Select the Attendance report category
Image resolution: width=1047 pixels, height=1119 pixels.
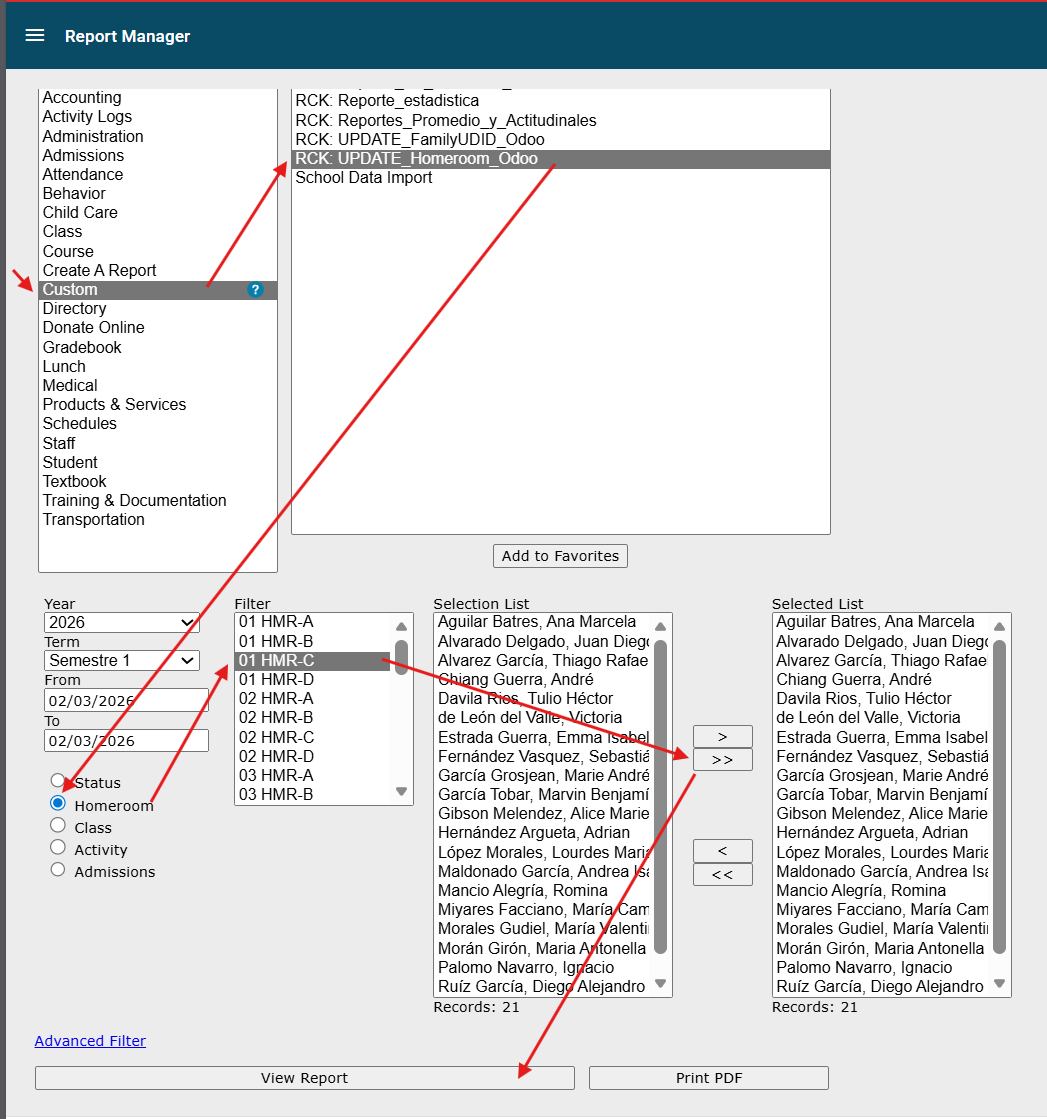83,175
